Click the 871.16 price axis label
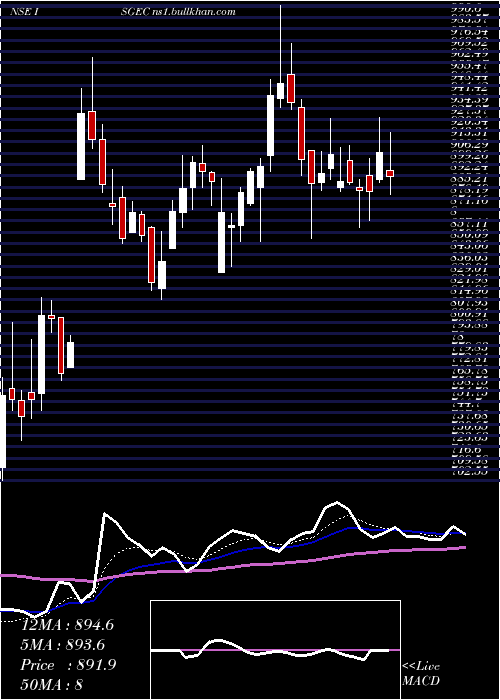Screen dimensions: 500x700 click(468, 201)
